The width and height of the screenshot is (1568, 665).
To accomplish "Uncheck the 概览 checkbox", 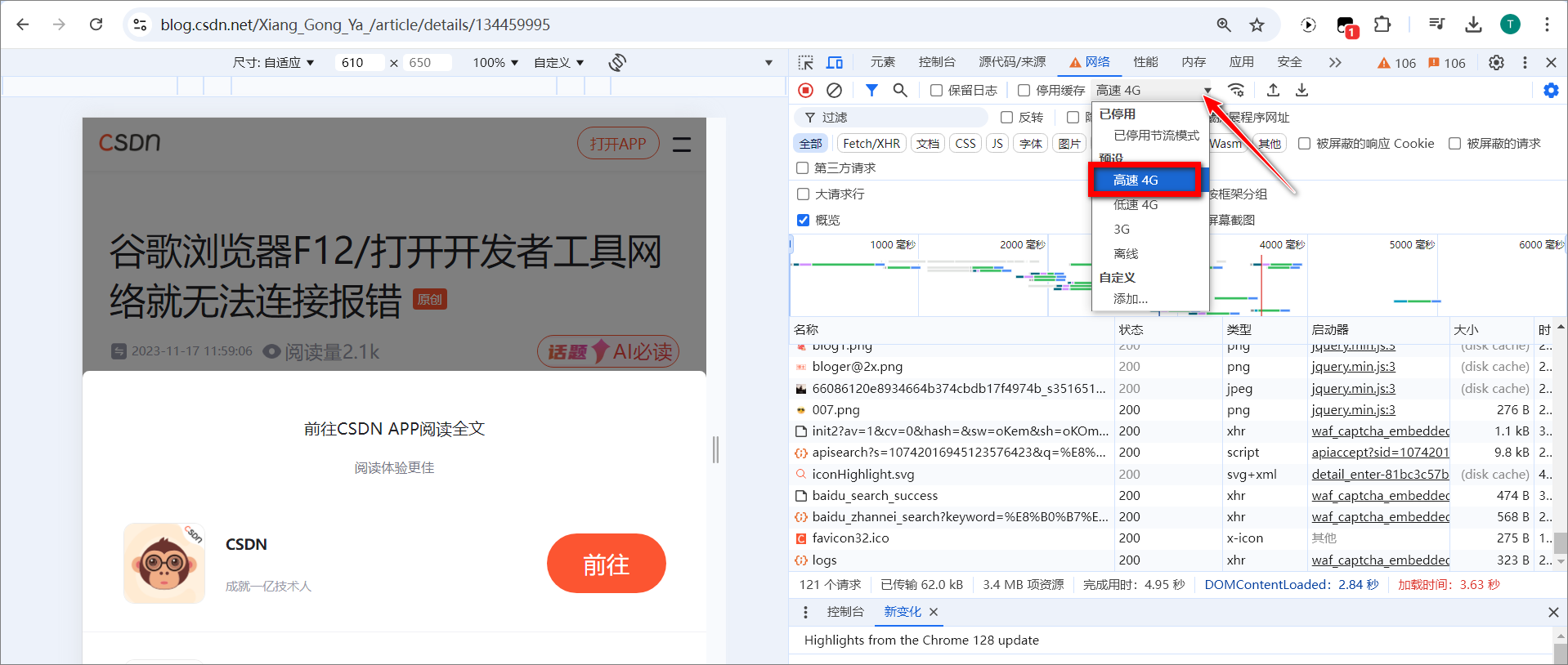I will tap(803, 220).
